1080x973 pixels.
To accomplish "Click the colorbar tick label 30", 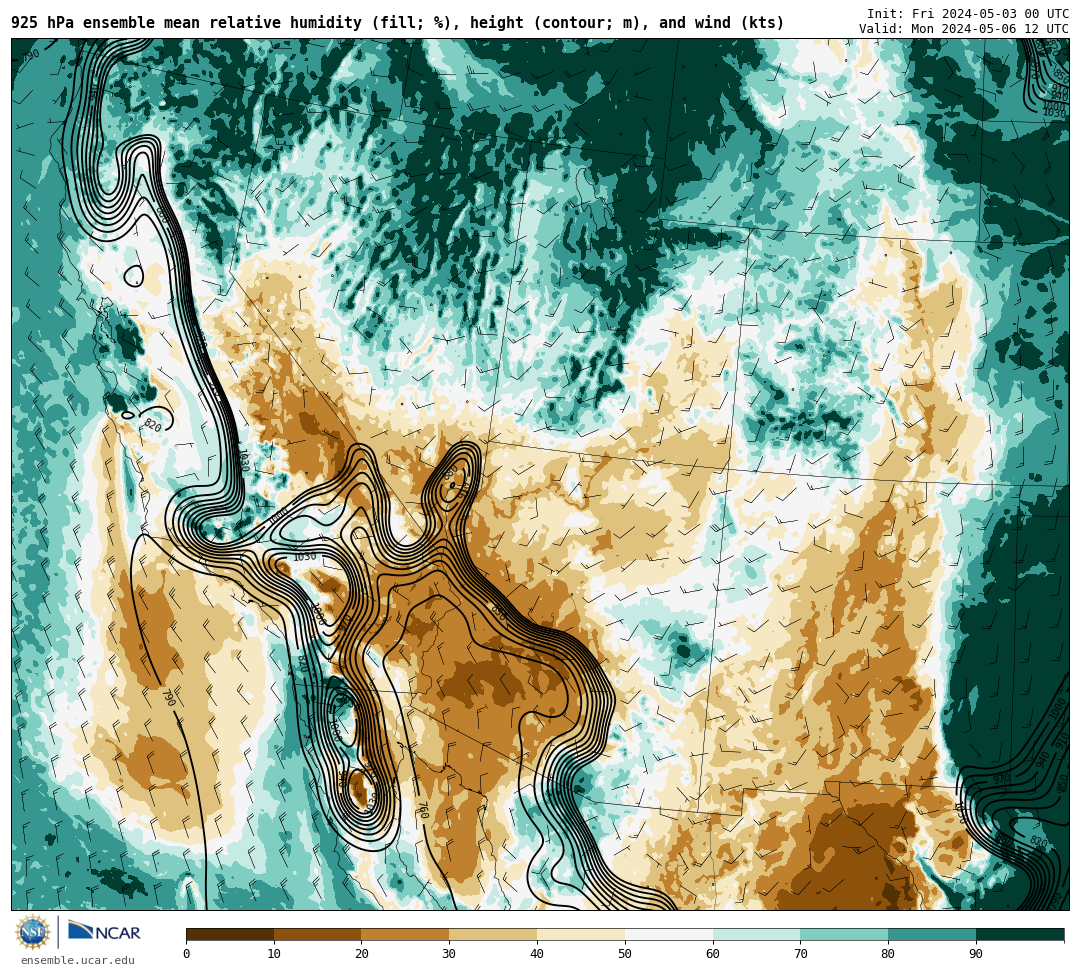I will [449, 954].
